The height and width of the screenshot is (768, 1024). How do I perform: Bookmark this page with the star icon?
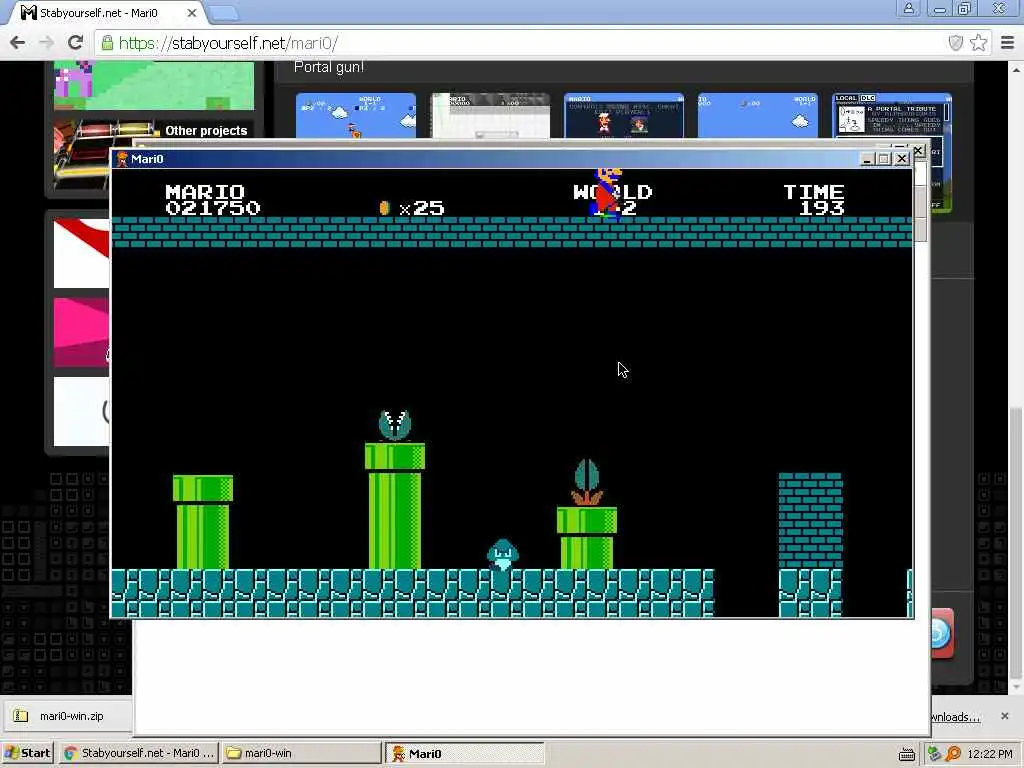pos(978,43)
